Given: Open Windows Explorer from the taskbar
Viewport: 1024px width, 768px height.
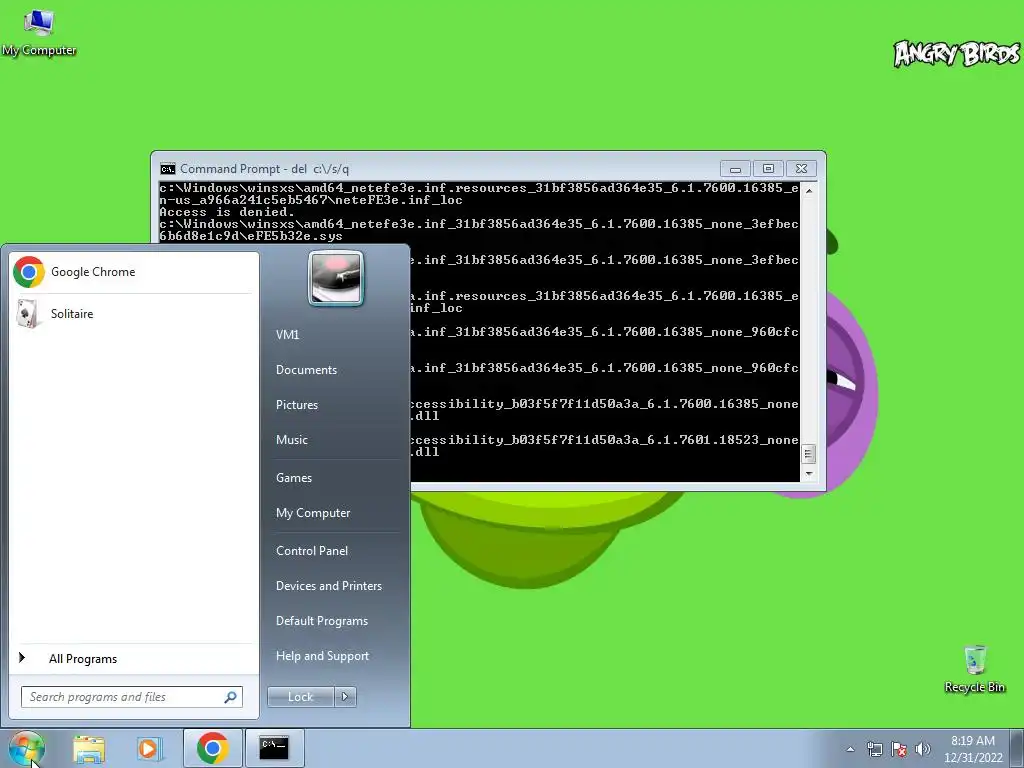Looking at the screenshot, I should [89, 748].
